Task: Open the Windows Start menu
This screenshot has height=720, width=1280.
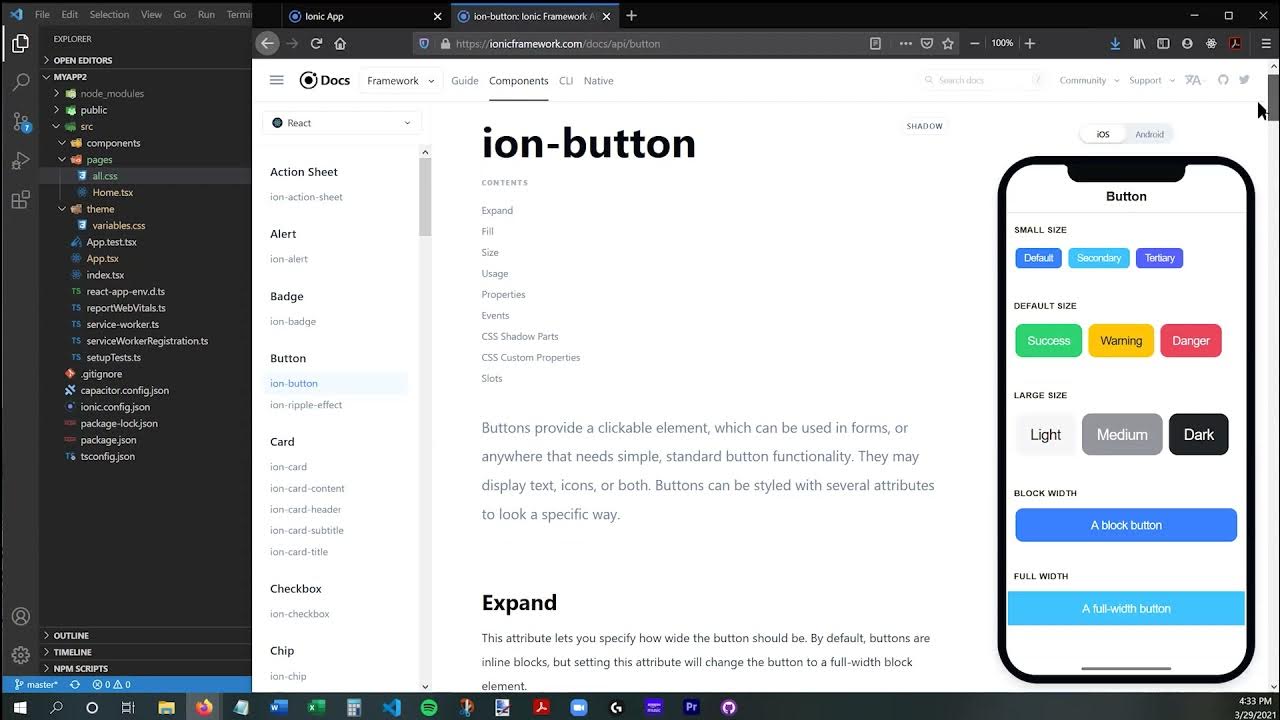Action: (x=19, y=707)
